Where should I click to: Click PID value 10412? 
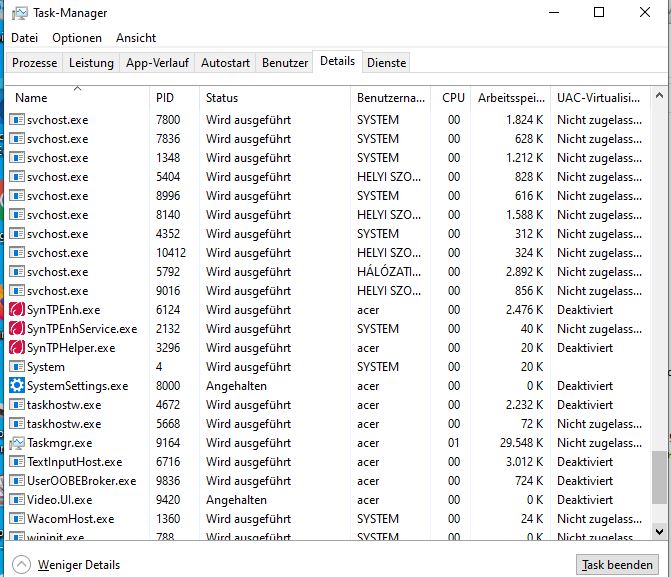coord(171,253)
